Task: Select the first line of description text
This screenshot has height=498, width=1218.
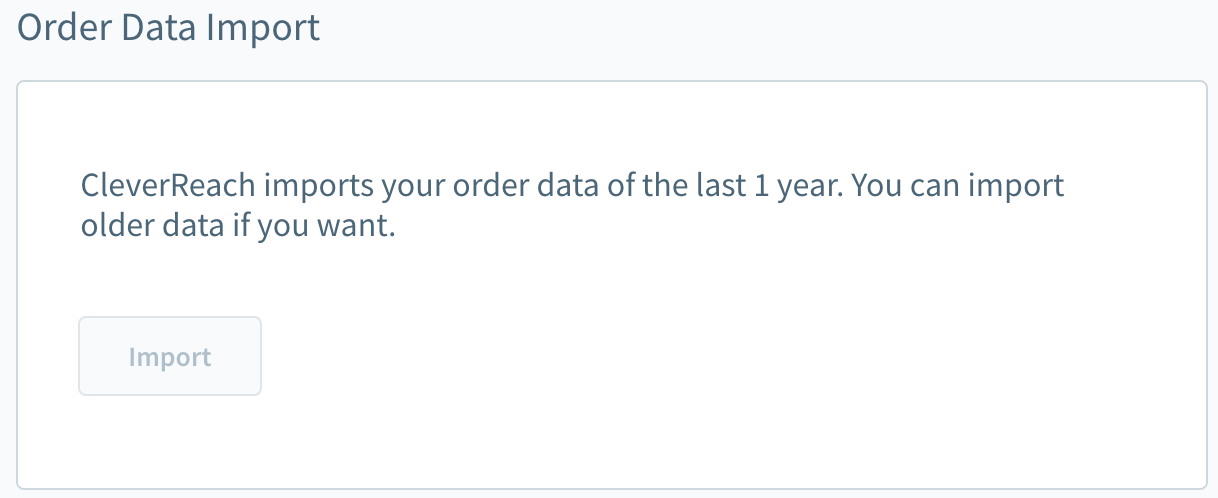Action: tap(572, 187)
